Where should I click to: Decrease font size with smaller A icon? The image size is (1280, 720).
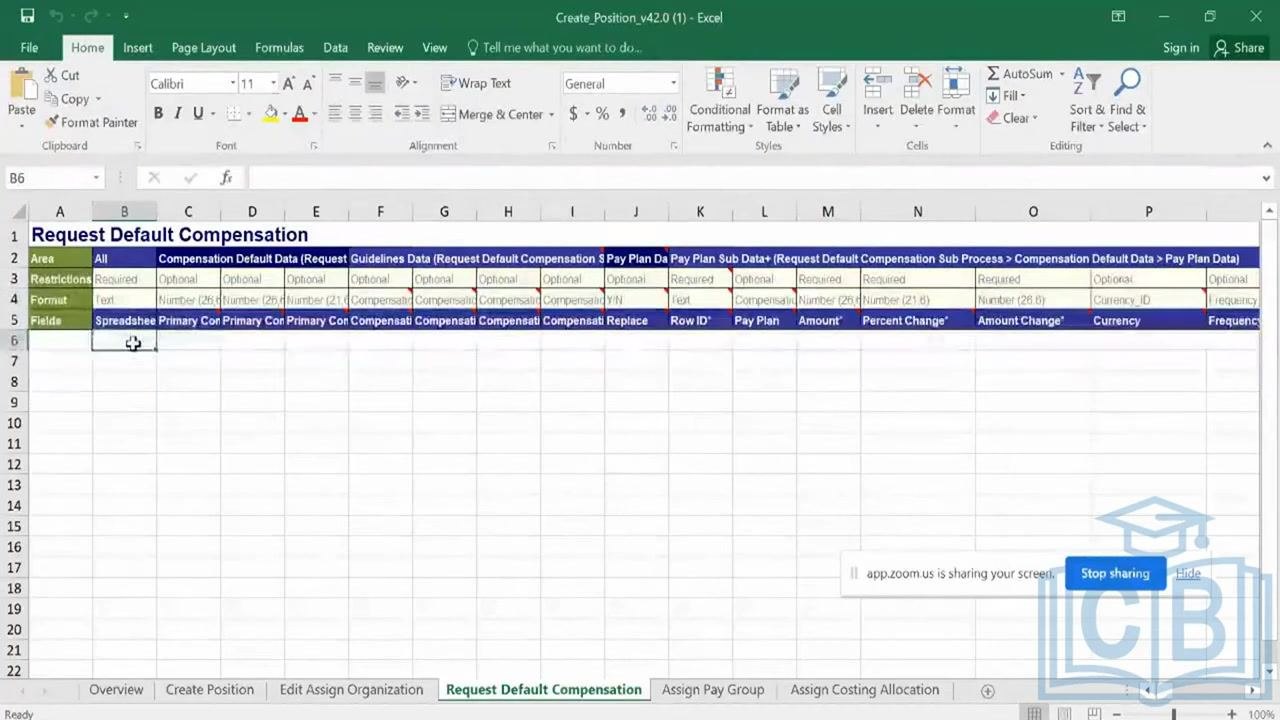tap(308, 84)
